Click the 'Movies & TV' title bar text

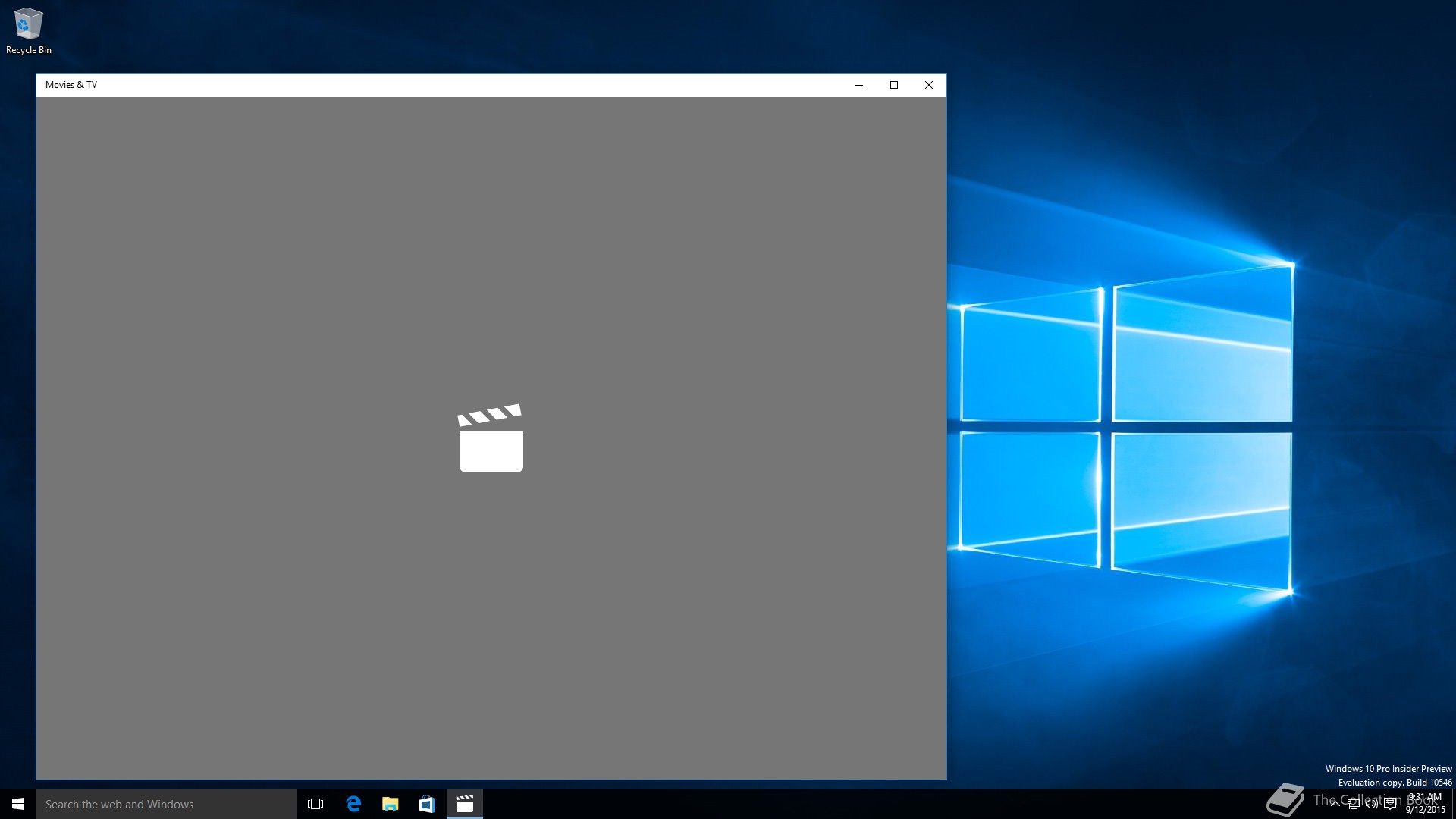[x=71, y=85]
